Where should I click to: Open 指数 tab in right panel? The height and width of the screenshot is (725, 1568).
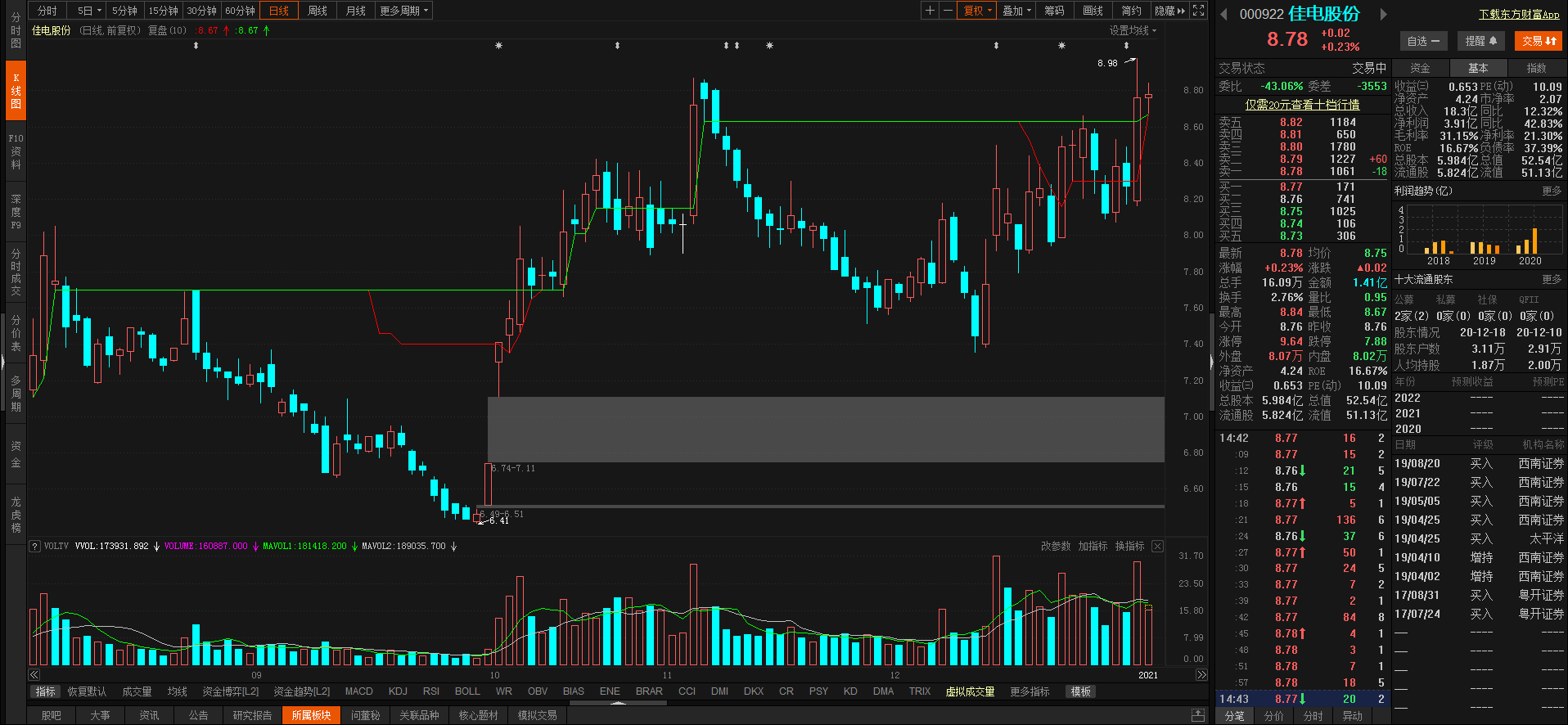[1537, 68]
